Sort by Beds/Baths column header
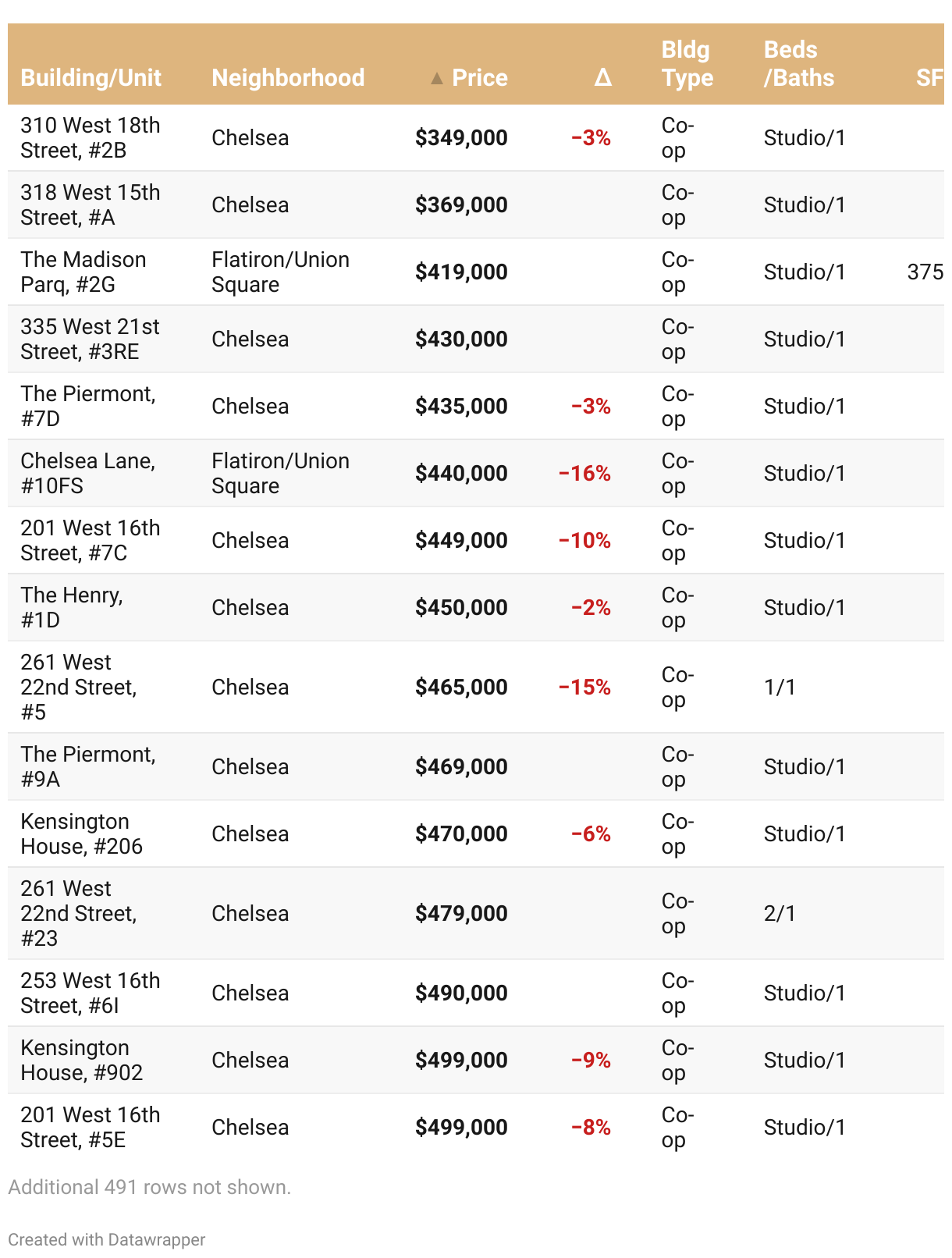Image resolution: width=952 pixels, height=1258 pixels. pyautogui.click(x=798, y=64)
